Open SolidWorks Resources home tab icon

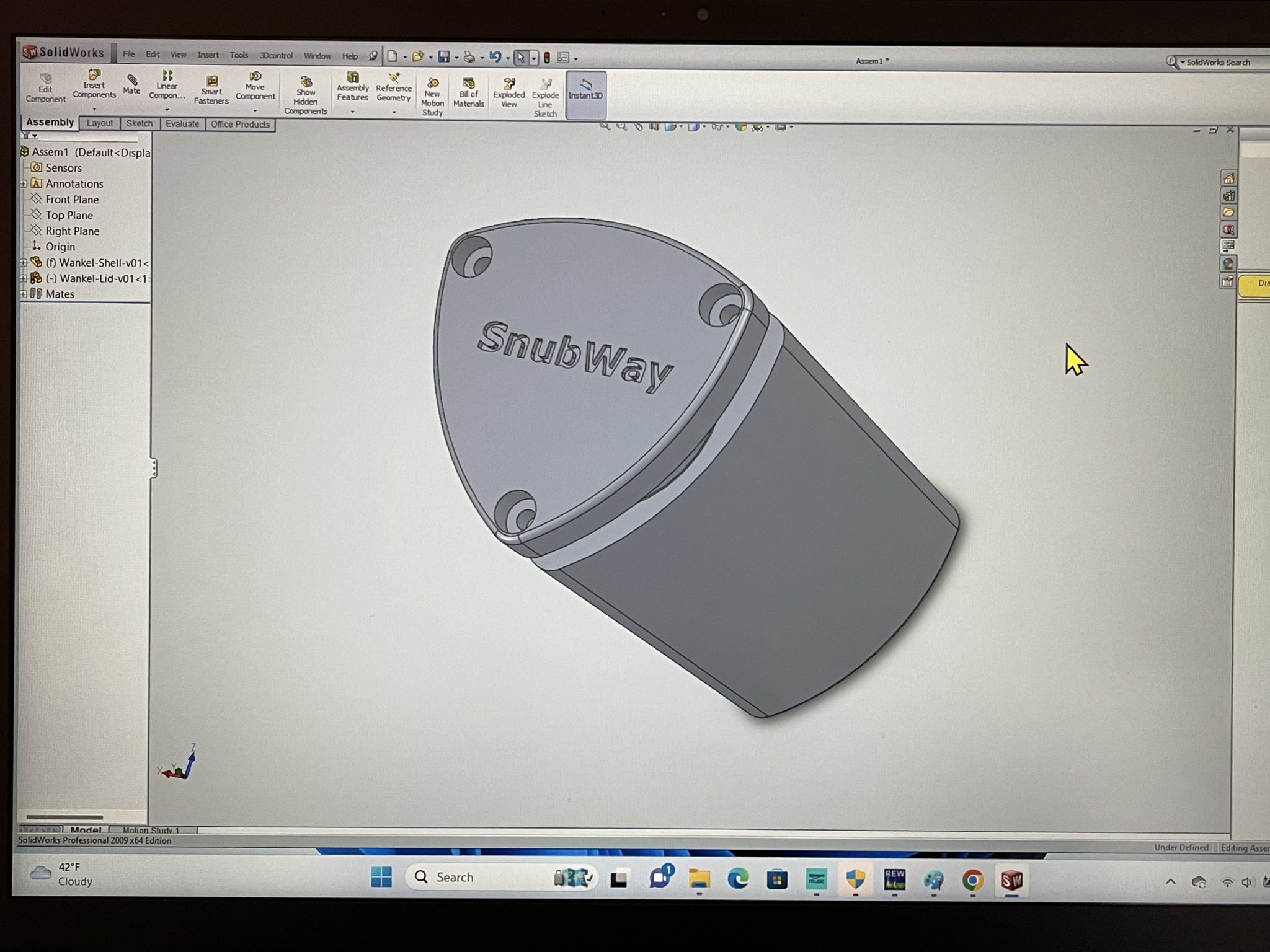1228,178
